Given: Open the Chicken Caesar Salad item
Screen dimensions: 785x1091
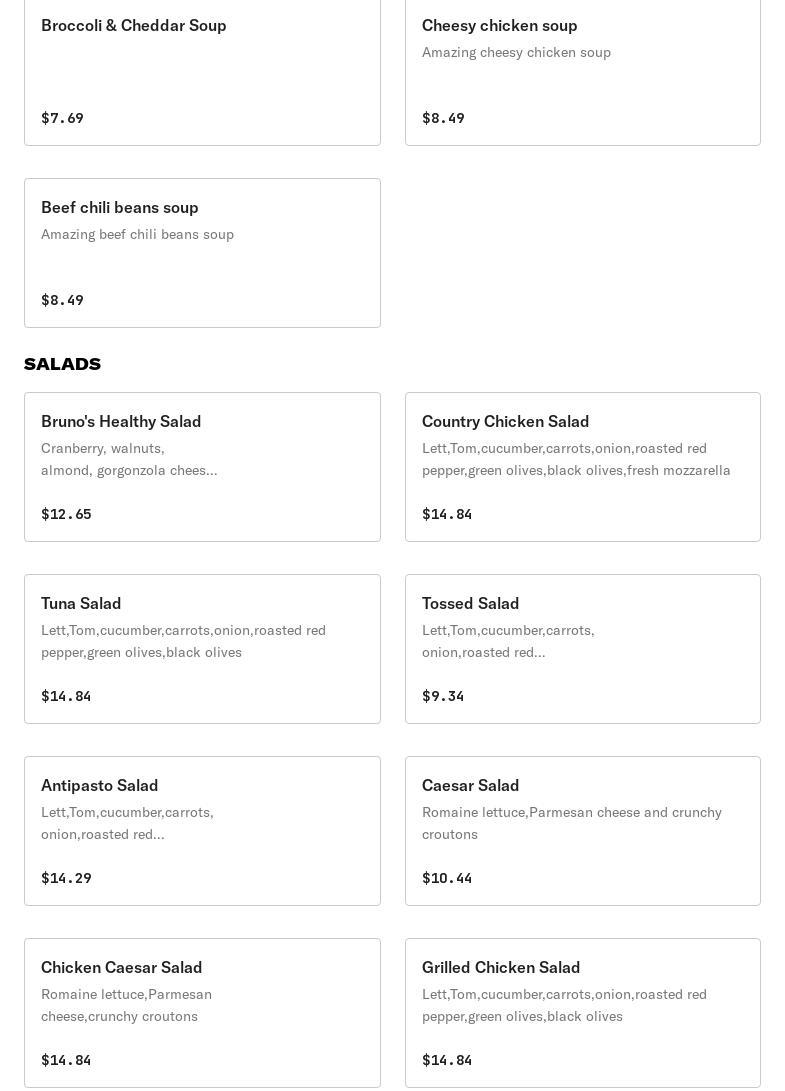Looking at the screenshot, I should click(x=202, y=1013).
